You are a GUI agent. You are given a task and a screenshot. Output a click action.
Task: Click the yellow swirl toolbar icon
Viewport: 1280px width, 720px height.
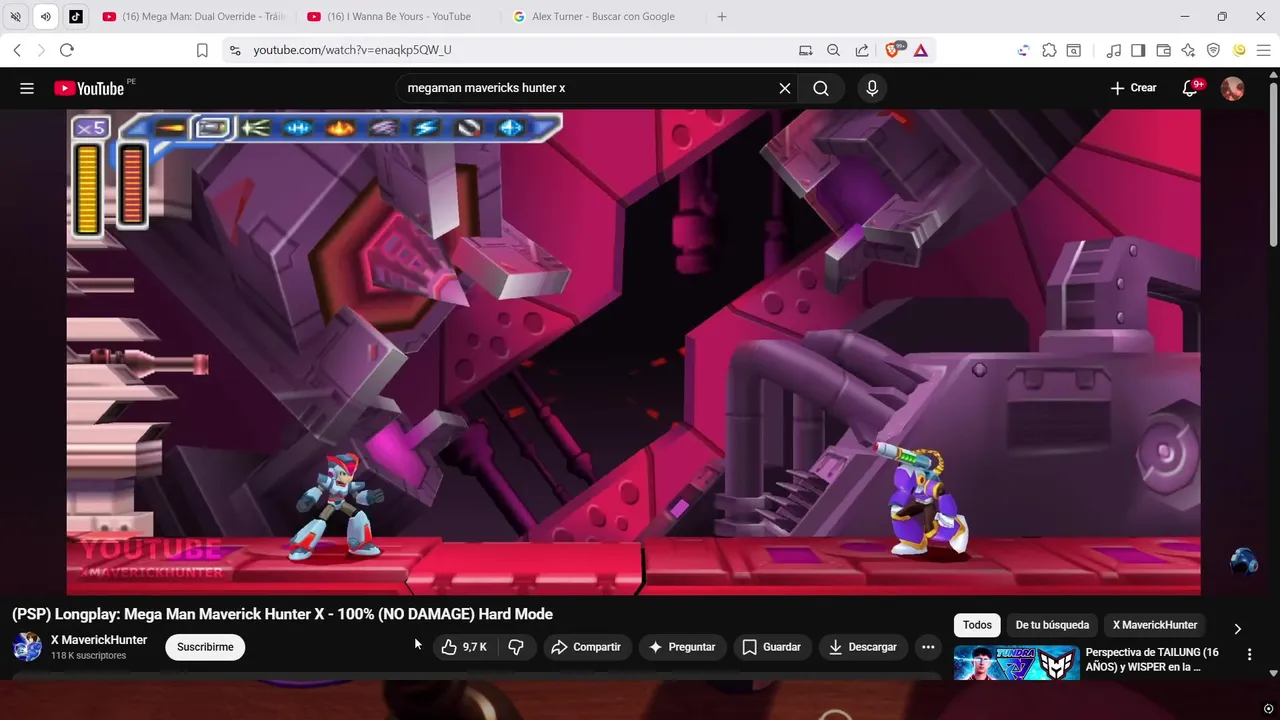[1239, 50]
